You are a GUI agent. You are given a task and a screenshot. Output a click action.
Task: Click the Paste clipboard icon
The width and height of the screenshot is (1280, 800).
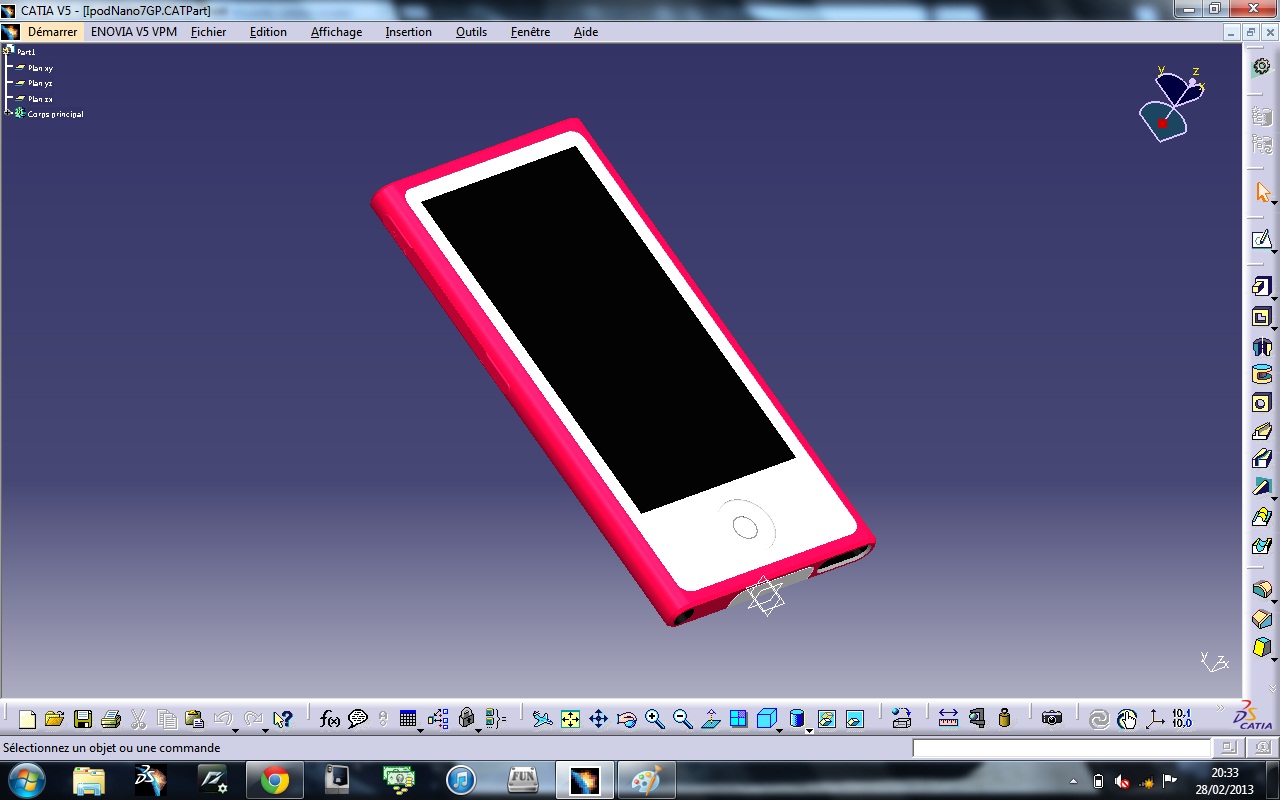click(x=195, y=718)
